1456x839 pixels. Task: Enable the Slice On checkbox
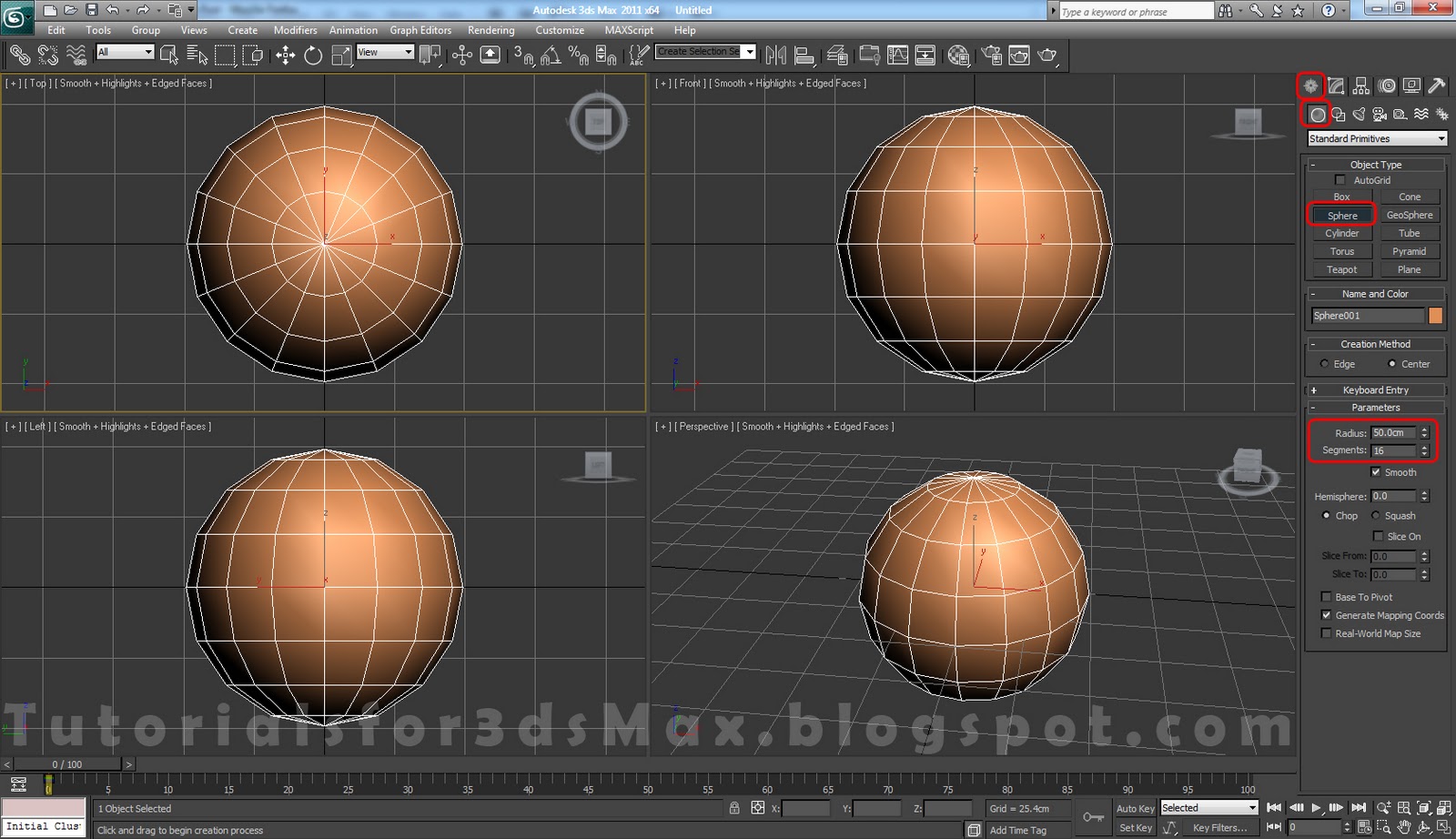[1378, 536]
